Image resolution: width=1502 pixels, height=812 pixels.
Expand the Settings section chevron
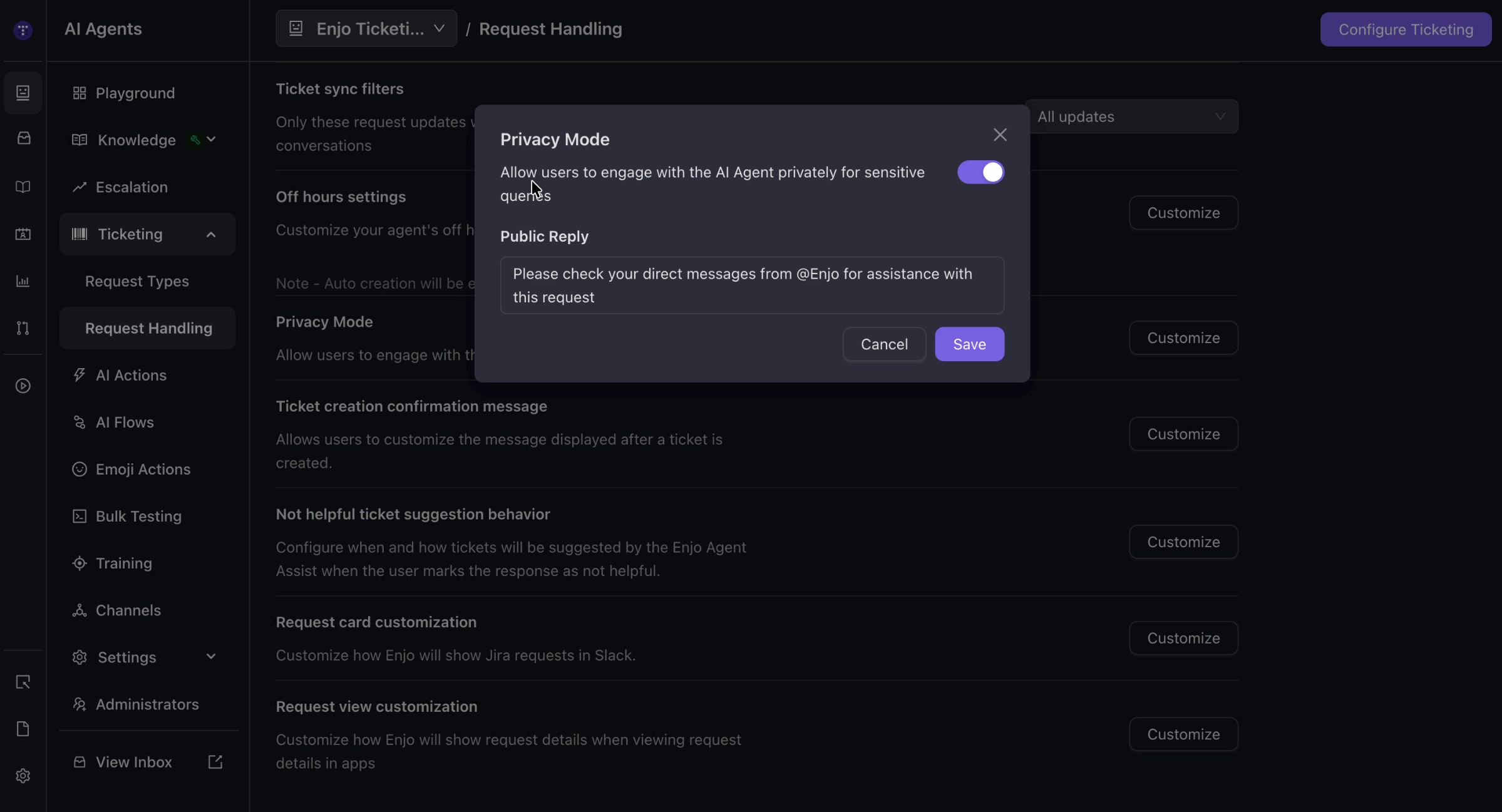pos(211,657)
